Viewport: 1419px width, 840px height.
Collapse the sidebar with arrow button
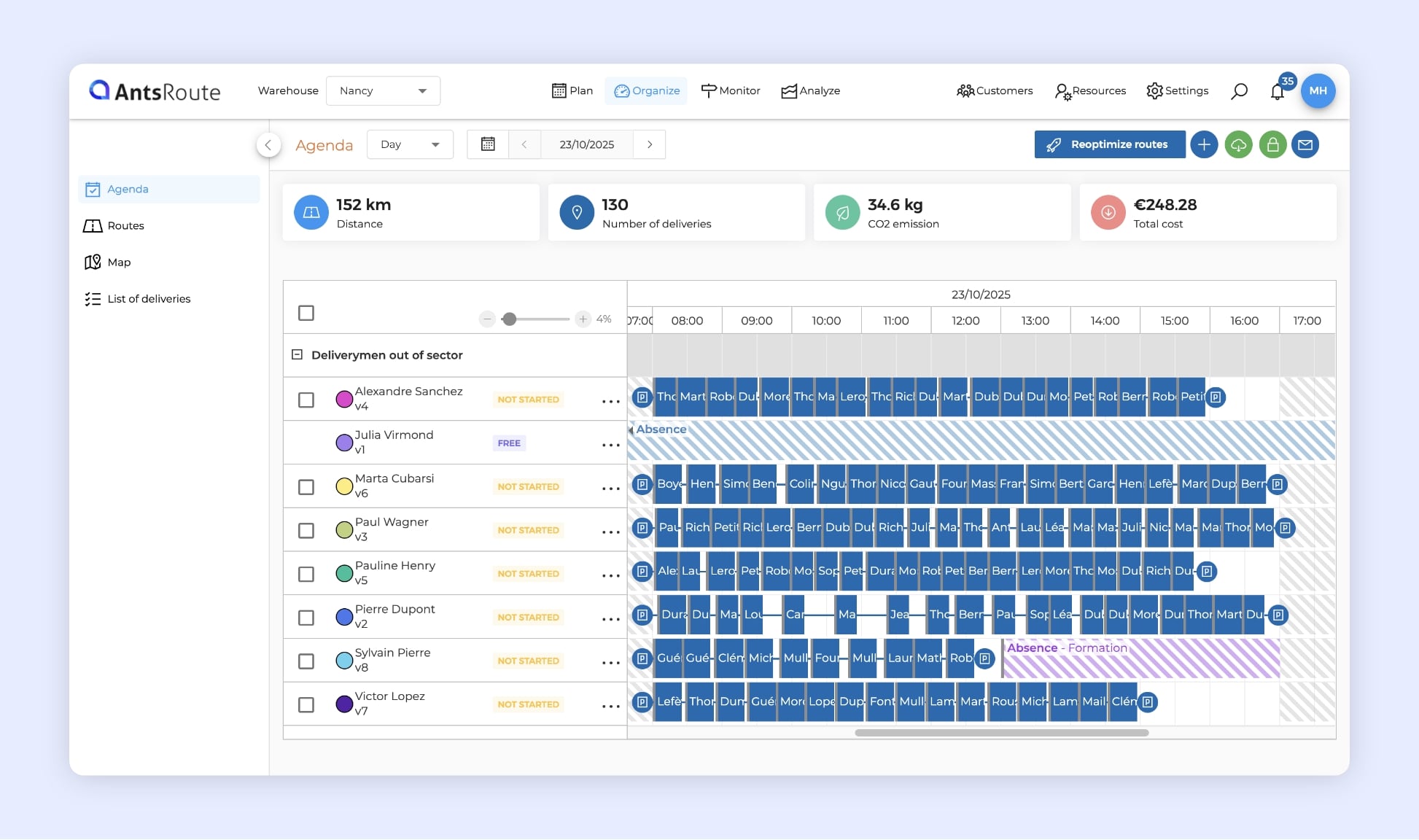point(268,145)
